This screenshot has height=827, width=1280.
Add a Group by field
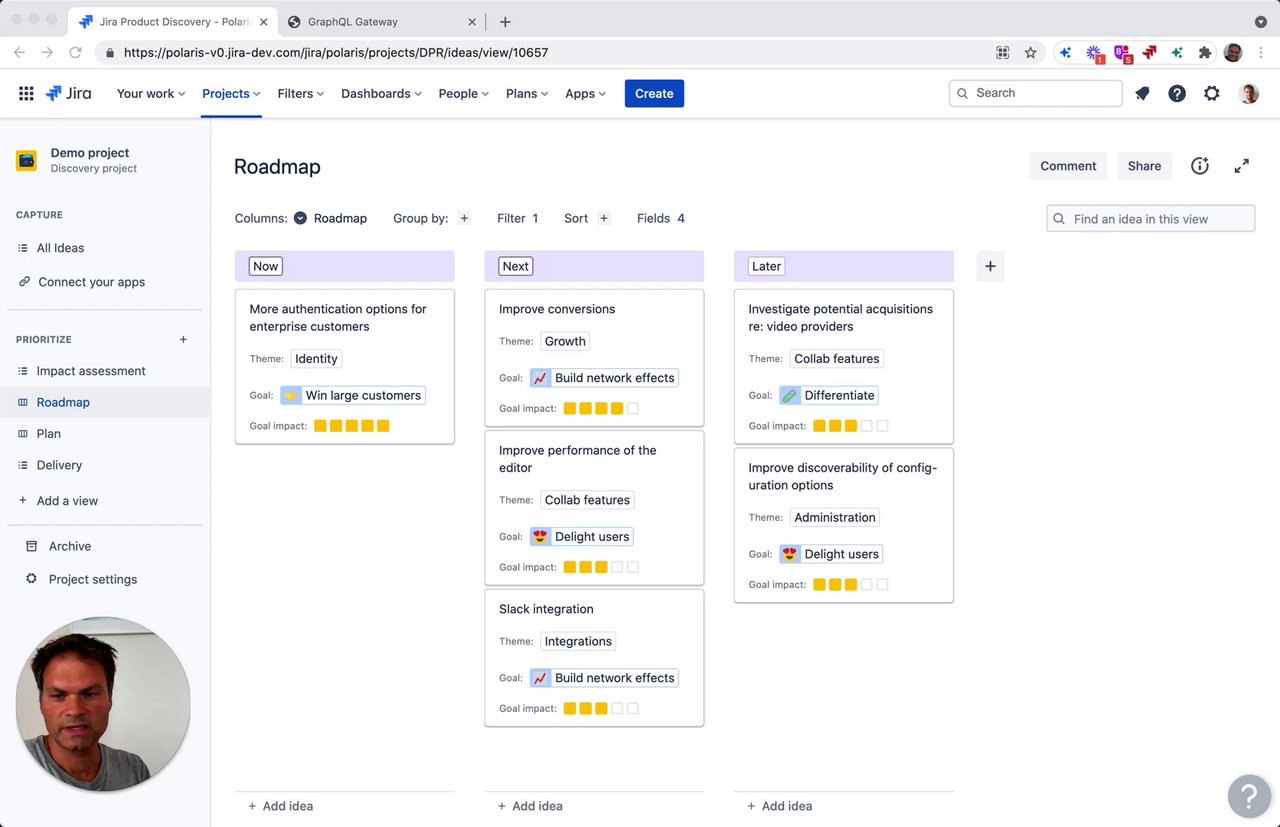[x=464, y=218]
